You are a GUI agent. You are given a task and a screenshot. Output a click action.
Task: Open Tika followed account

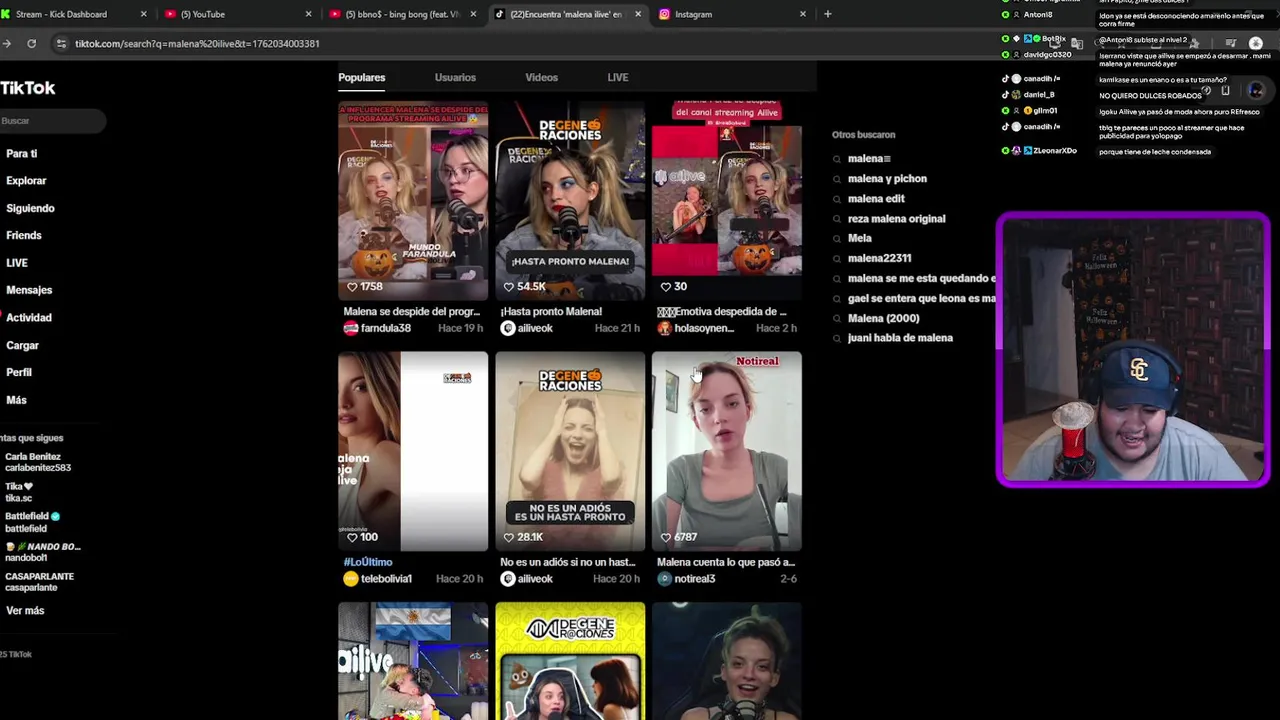point(20,492)
